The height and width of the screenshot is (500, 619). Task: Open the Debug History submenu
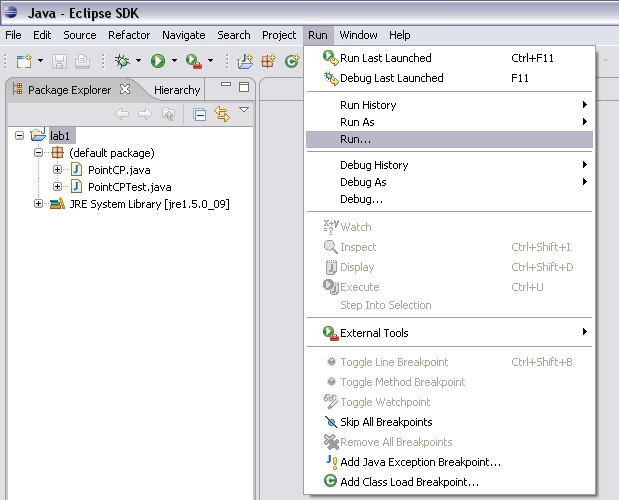(449, 165)
